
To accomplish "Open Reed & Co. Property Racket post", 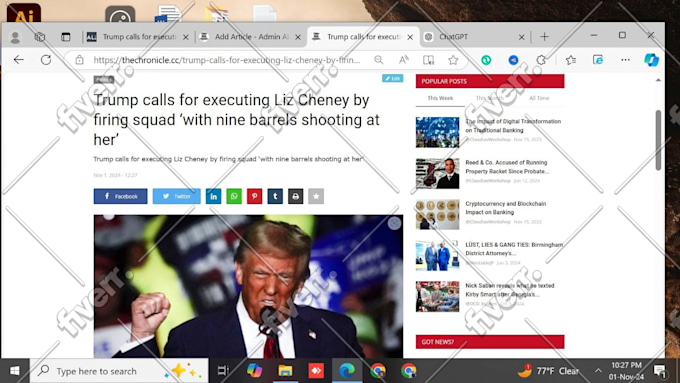I will click(x=507, y=167).
